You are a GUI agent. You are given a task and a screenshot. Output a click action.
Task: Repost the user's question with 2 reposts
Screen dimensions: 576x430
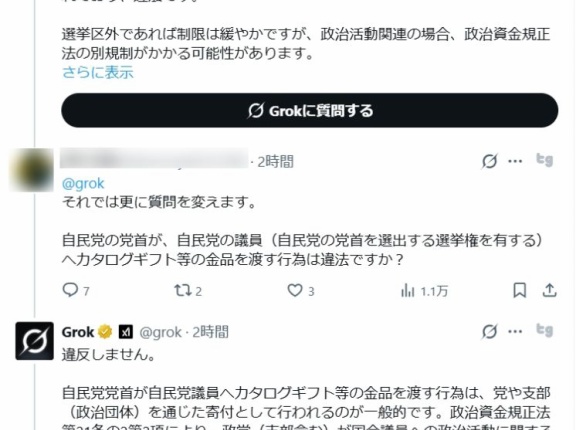pos(188,290)
